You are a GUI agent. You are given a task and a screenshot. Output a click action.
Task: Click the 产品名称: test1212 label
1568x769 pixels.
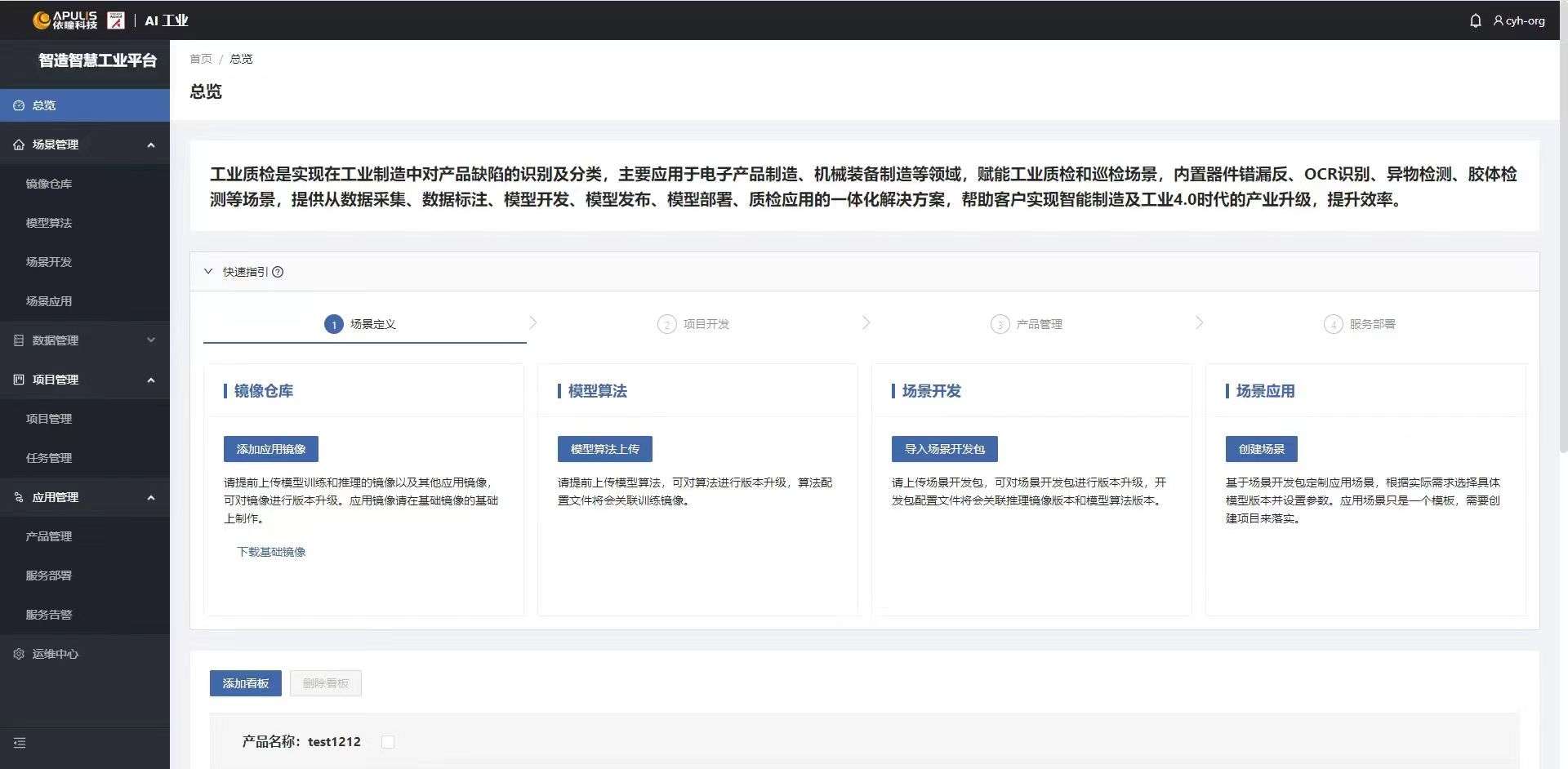coord(301,741)
